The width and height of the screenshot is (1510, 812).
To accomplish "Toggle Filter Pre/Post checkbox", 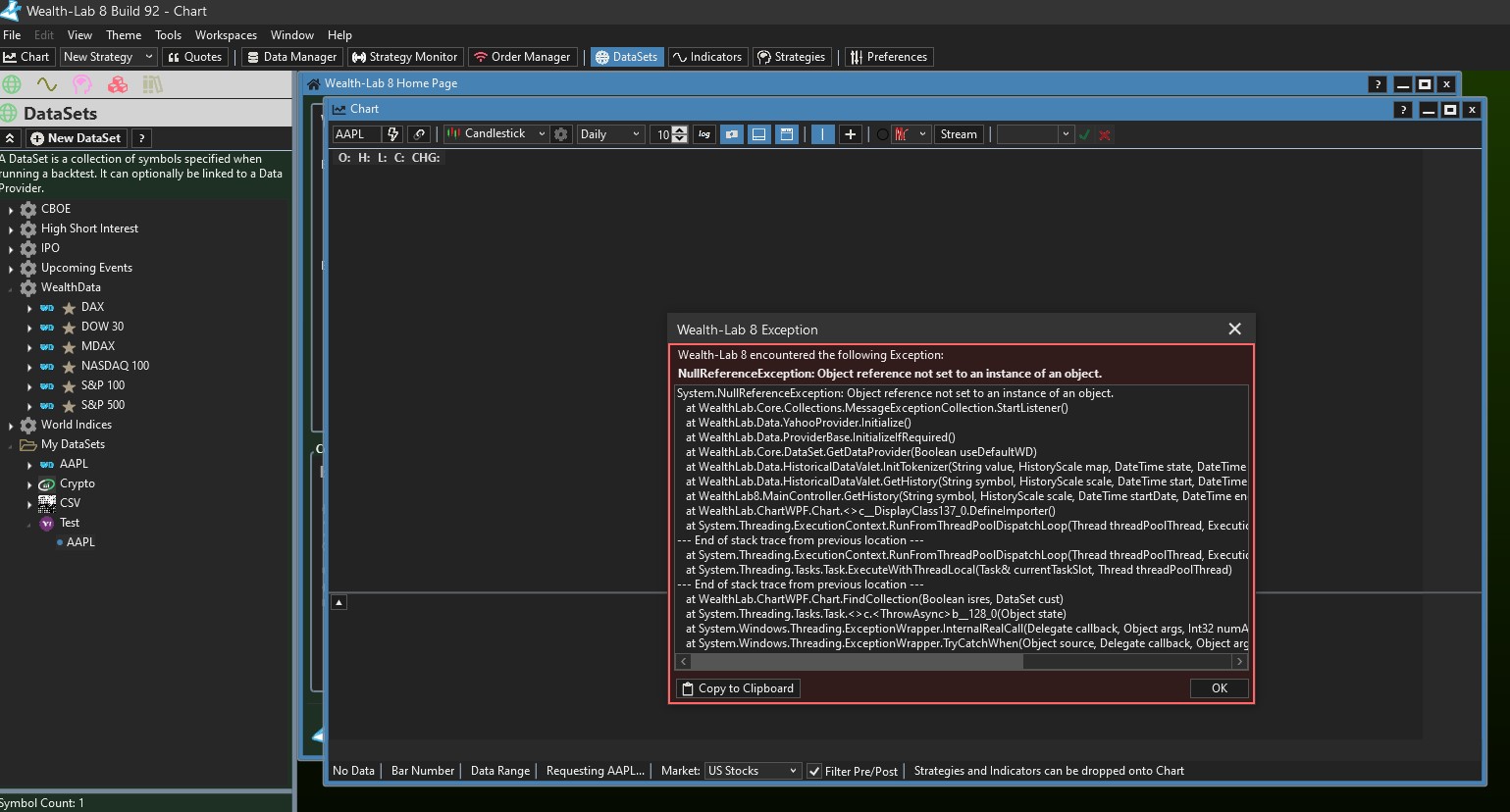I will [814, 771].
